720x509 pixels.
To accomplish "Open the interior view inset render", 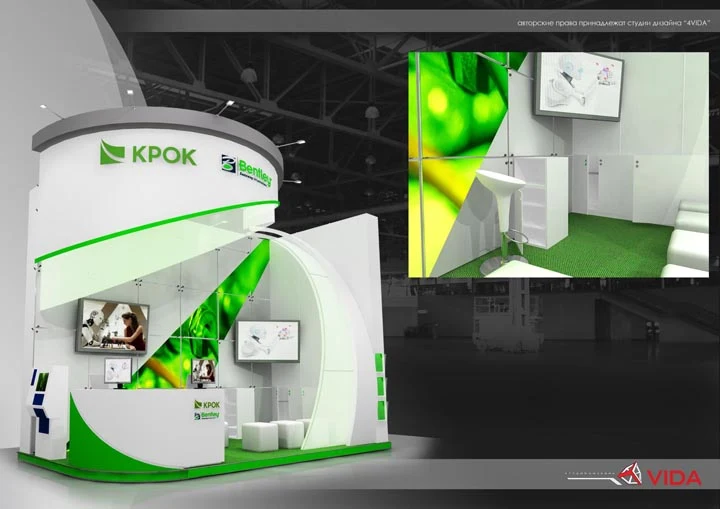I will coord(558,164).
